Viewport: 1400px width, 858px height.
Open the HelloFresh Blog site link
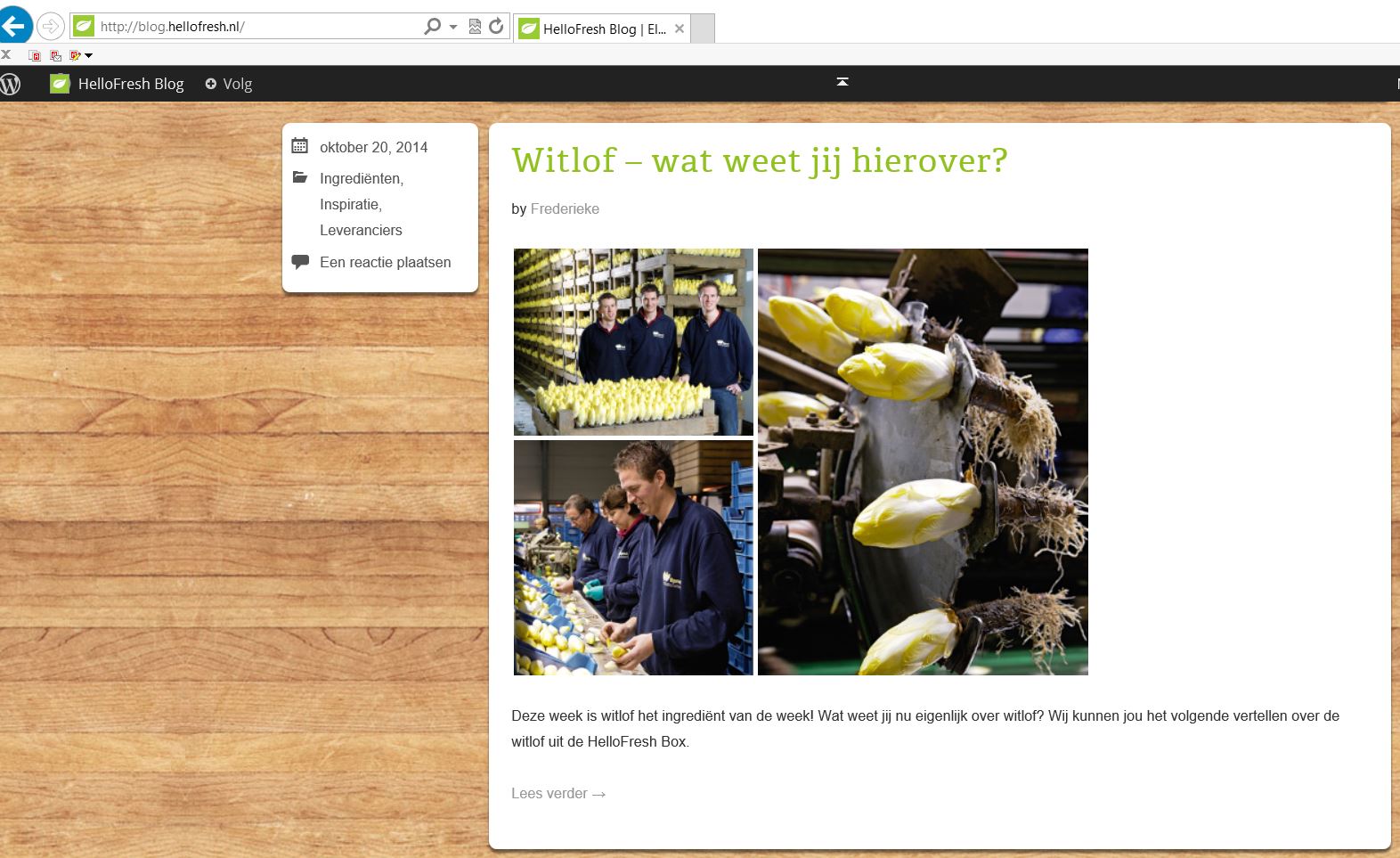click(130, 84)
